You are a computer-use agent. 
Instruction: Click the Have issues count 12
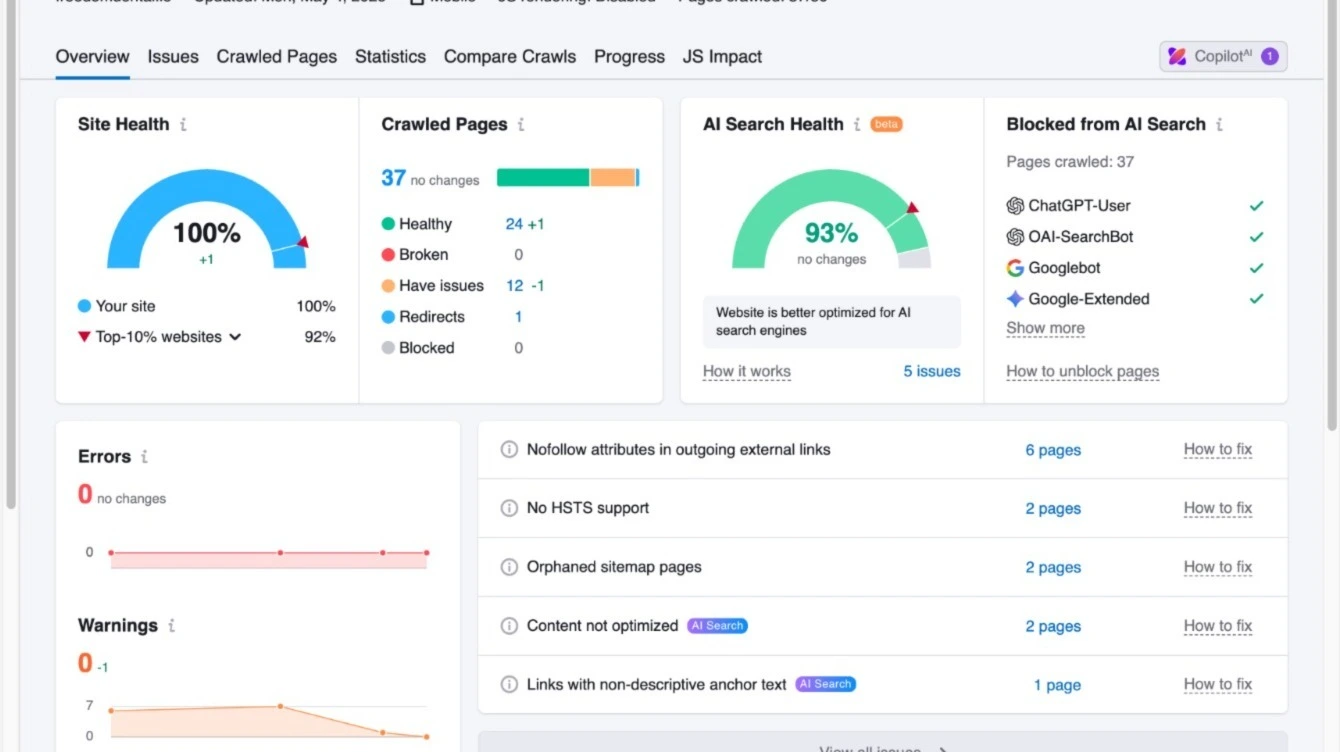[514, 286]
